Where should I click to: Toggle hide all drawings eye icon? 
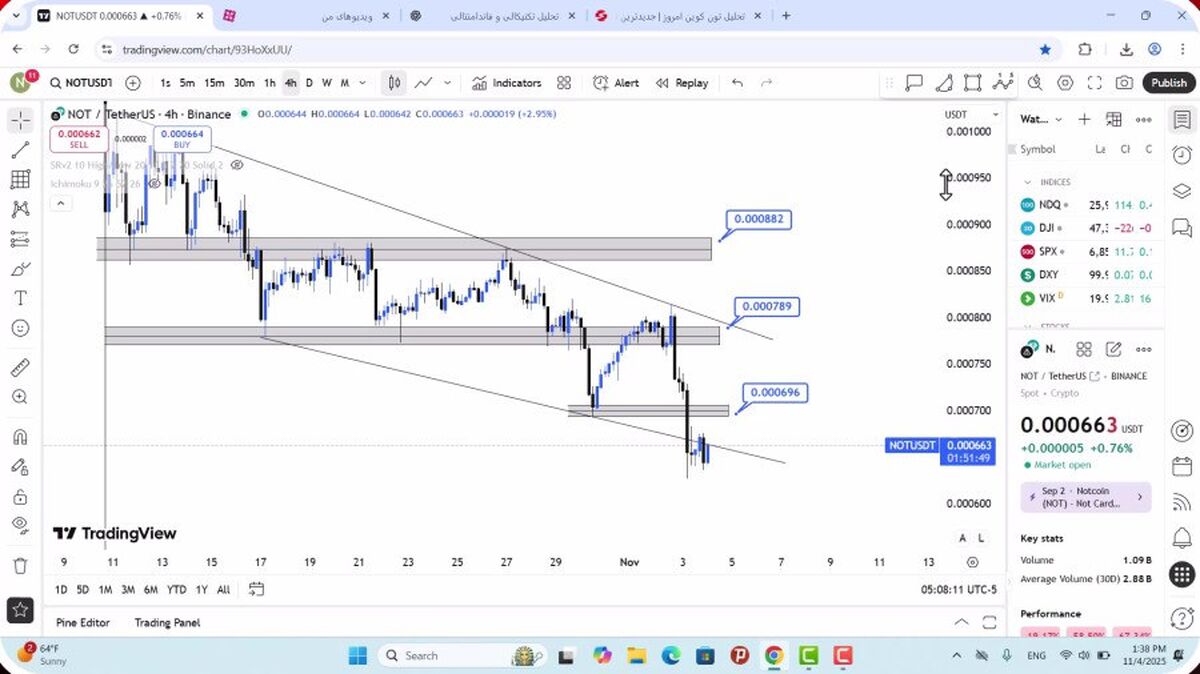20,525
